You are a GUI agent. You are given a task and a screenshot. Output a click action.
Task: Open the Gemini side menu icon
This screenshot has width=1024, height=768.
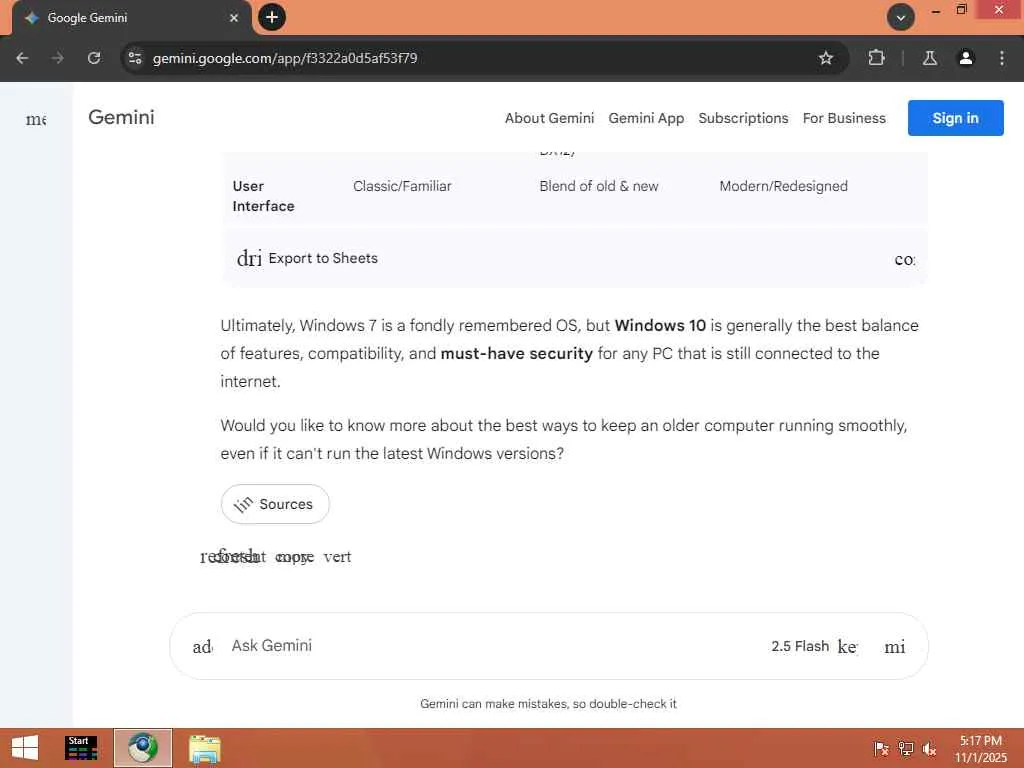coord(36,119)
